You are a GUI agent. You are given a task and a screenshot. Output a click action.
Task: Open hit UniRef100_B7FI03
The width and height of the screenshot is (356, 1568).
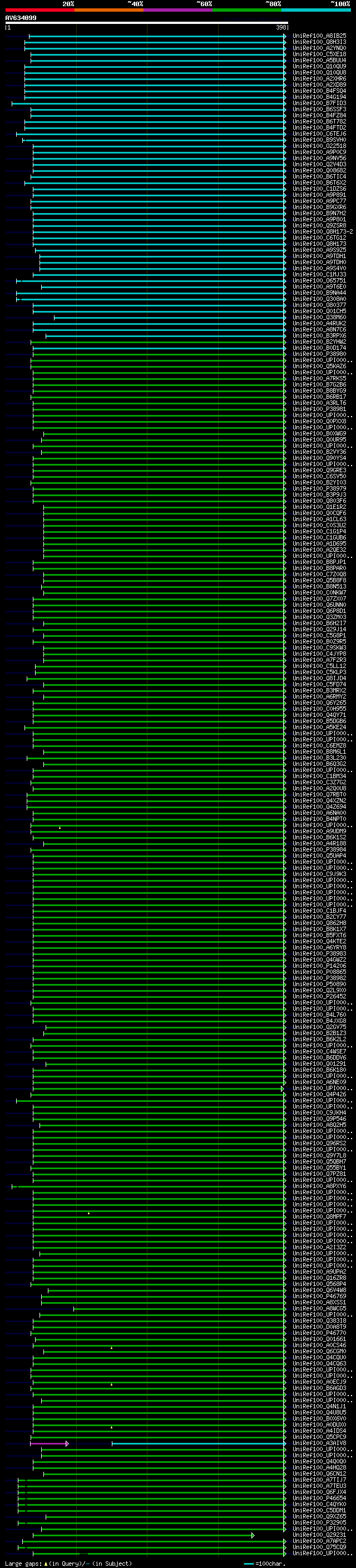point(319,103)
